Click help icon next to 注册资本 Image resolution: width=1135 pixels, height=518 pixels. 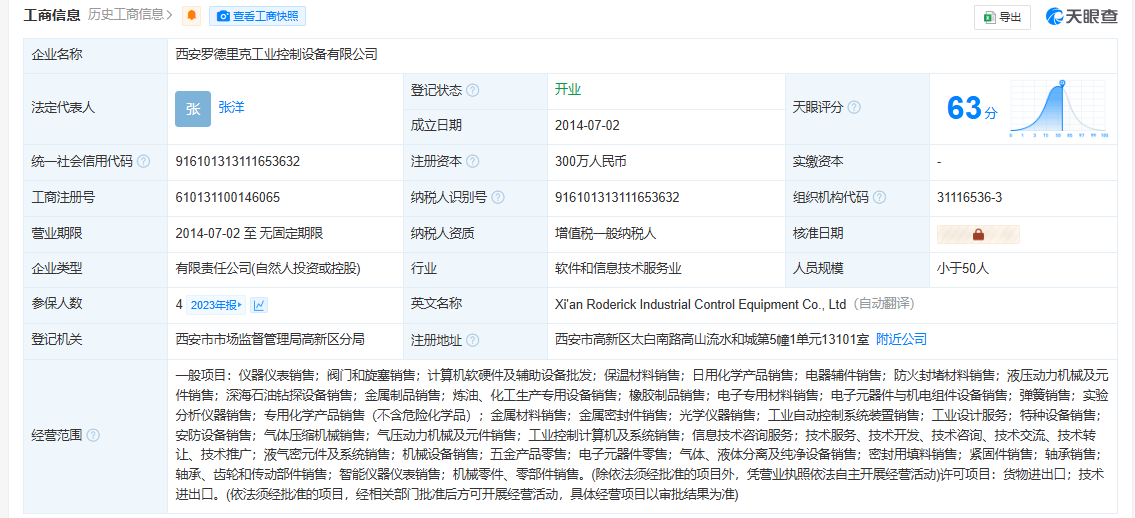(x=473, y=161)
